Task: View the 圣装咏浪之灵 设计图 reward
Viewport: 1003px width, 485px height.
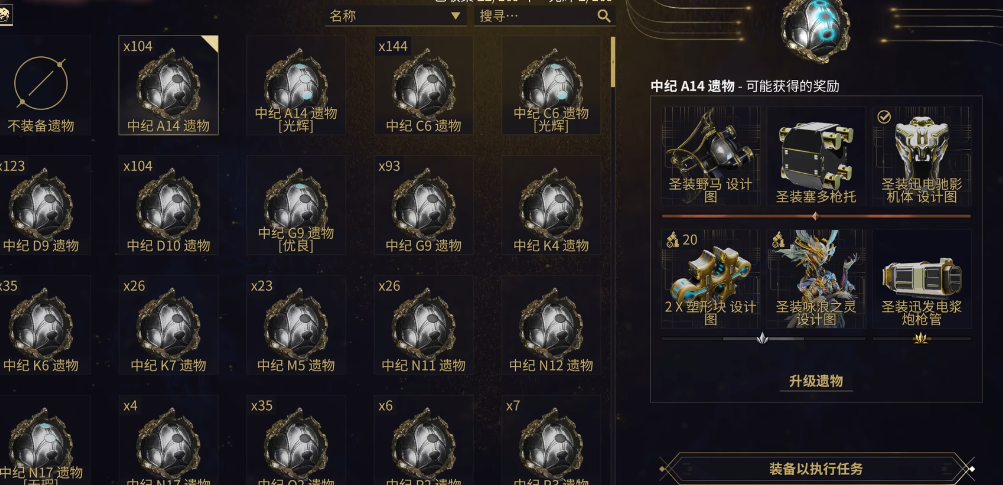Action: tap(816, 279)
